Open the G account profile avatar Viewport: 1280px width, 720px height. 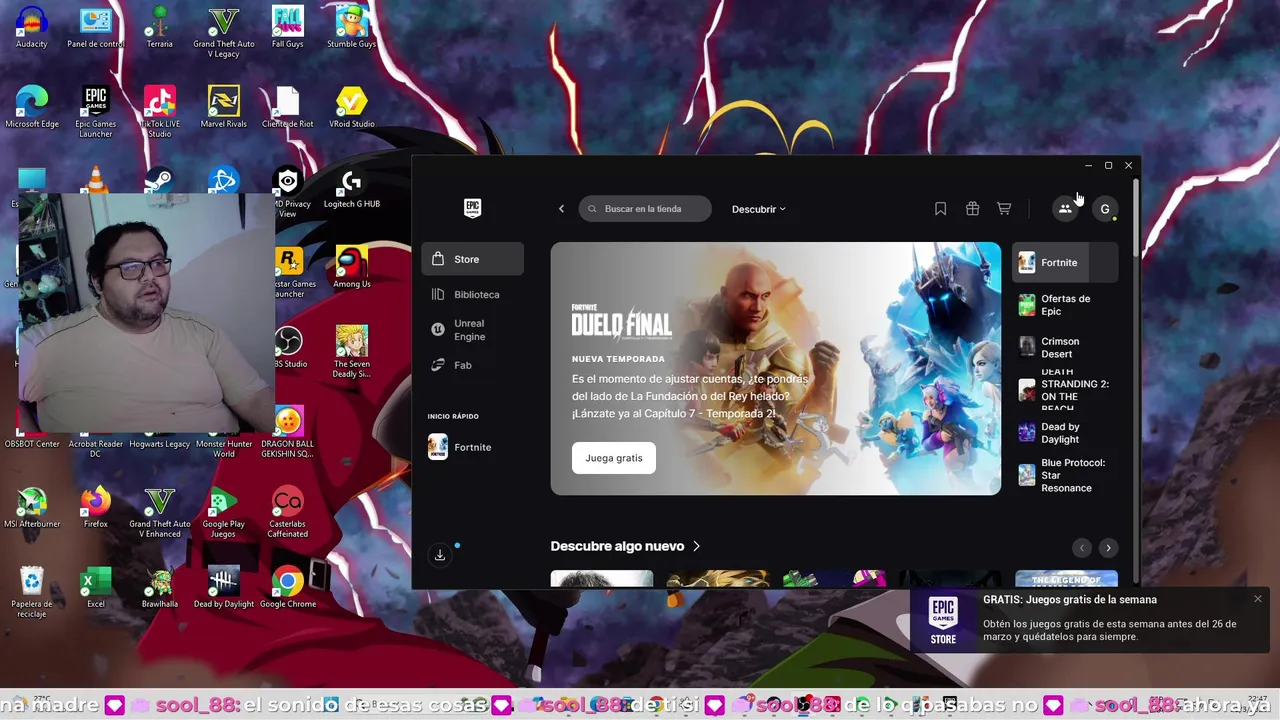[1105, 209]
